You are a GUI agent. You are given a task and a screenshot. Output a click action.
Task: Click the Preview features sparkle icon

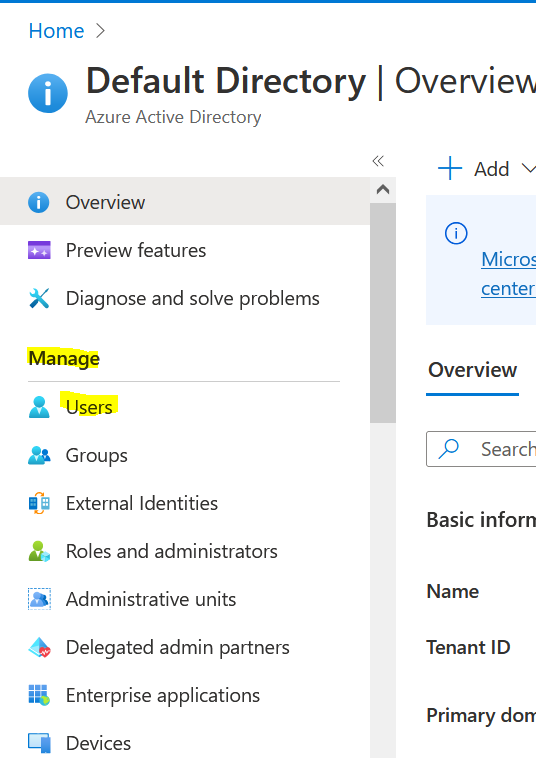click(39, 250)
